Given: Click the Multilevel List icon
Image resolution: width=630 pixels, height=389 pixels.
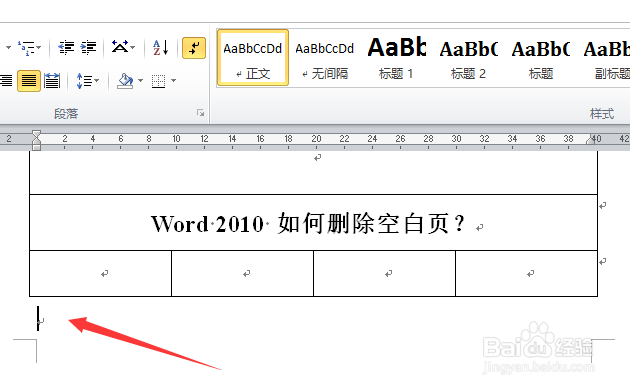Looking at the screenshot, I should (x=26, y=48).
